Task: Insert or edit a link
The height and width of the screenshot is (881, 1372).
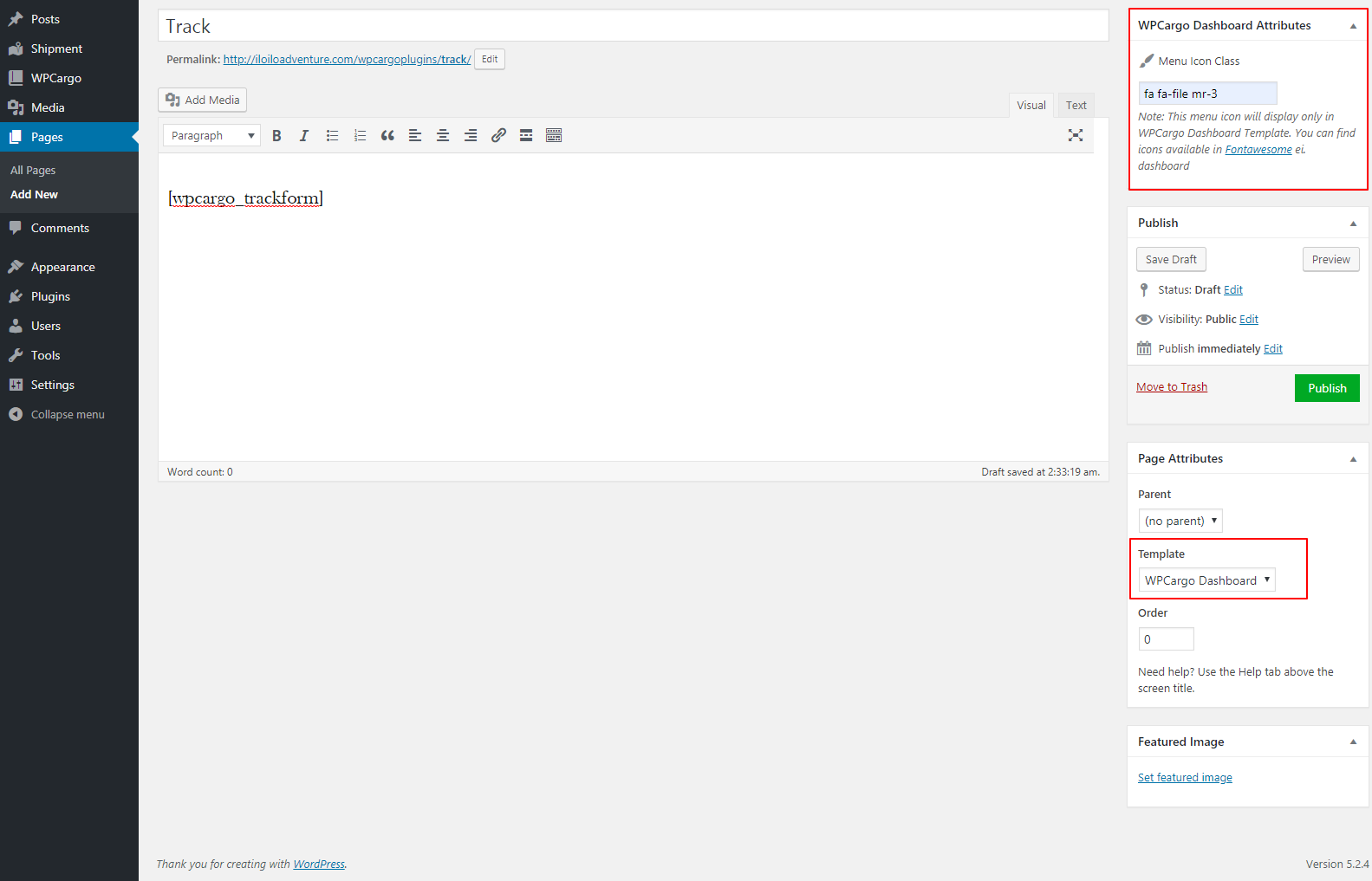Action: click(498, 135)
